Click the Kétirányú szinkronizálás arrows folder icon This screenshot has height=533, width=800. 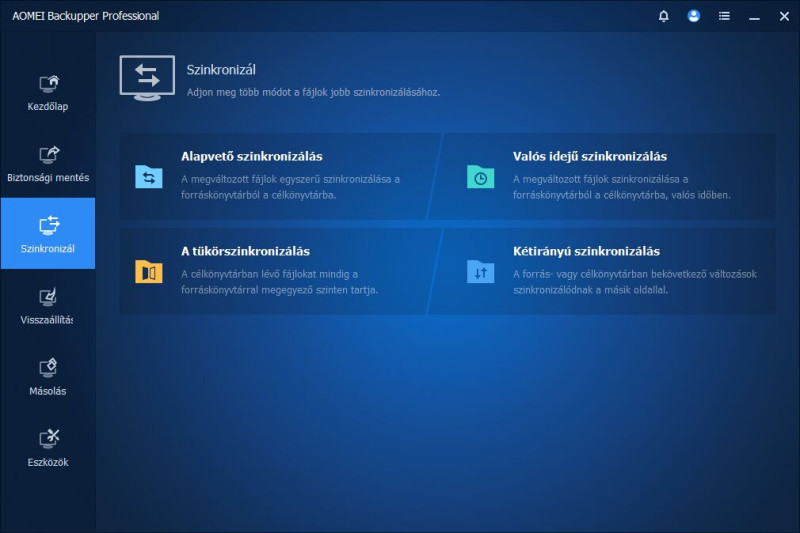coord(480,272)
